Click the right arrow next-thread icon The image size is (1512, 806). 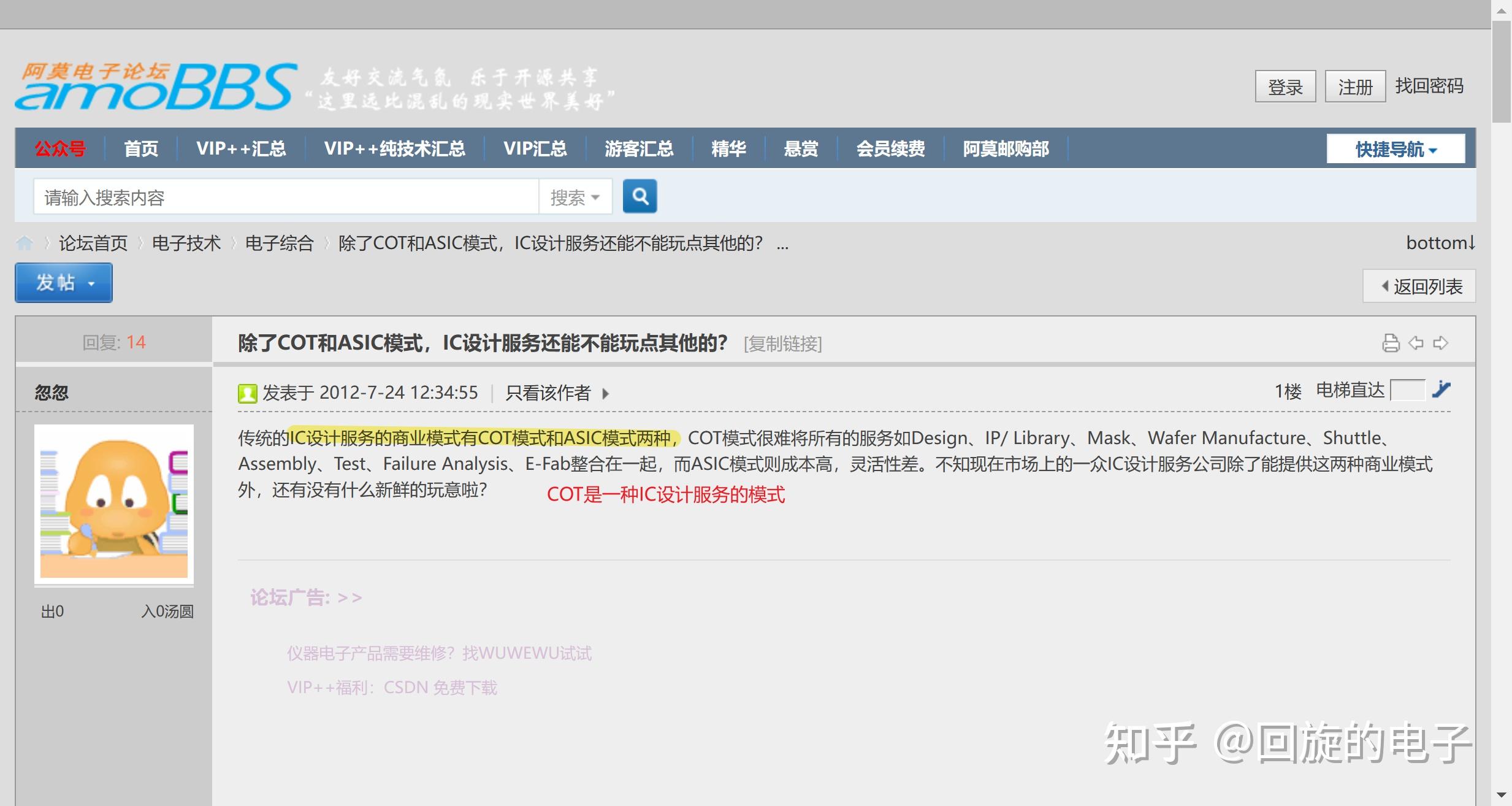1442,343
